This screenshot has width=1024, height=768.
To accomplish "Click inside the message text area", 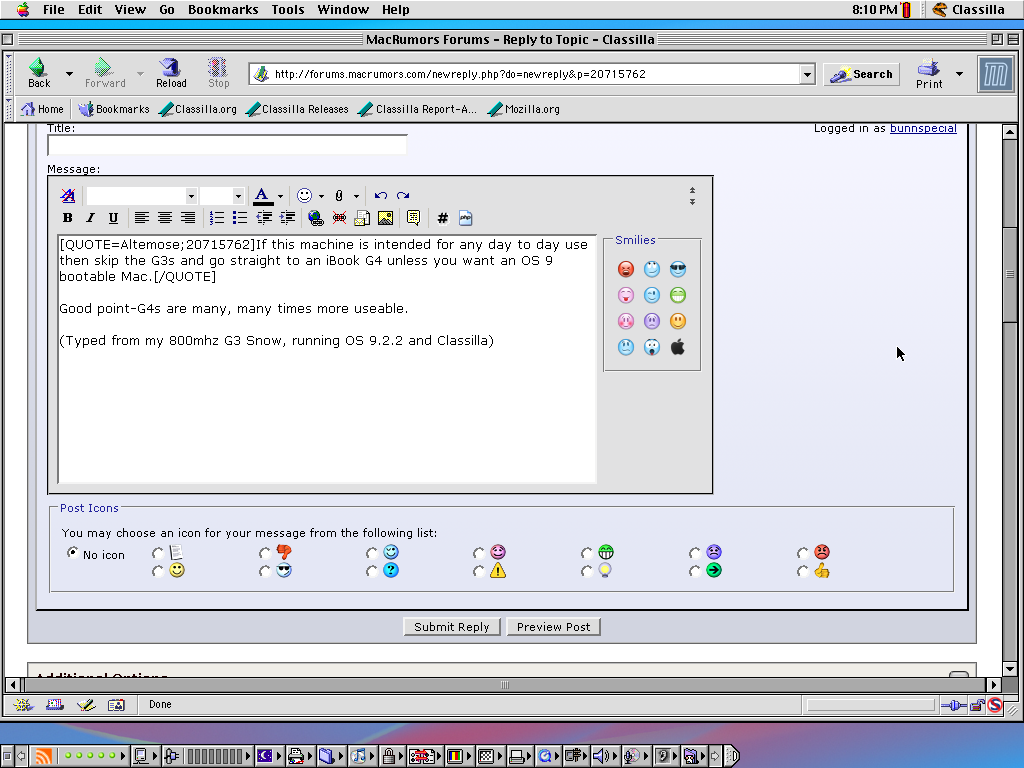I will click(327, 359).
